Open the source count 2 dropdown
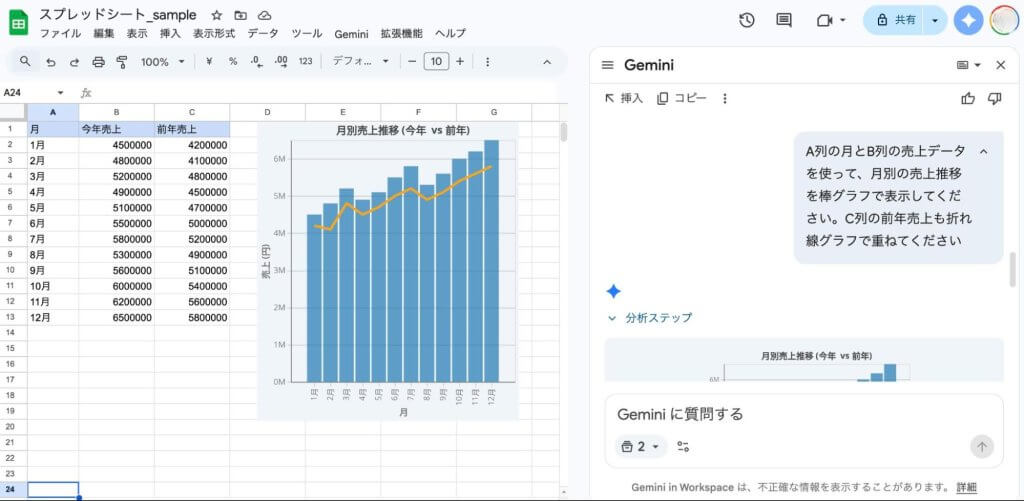The height and width of the screenshot is (501, 1024). point(641,447)
